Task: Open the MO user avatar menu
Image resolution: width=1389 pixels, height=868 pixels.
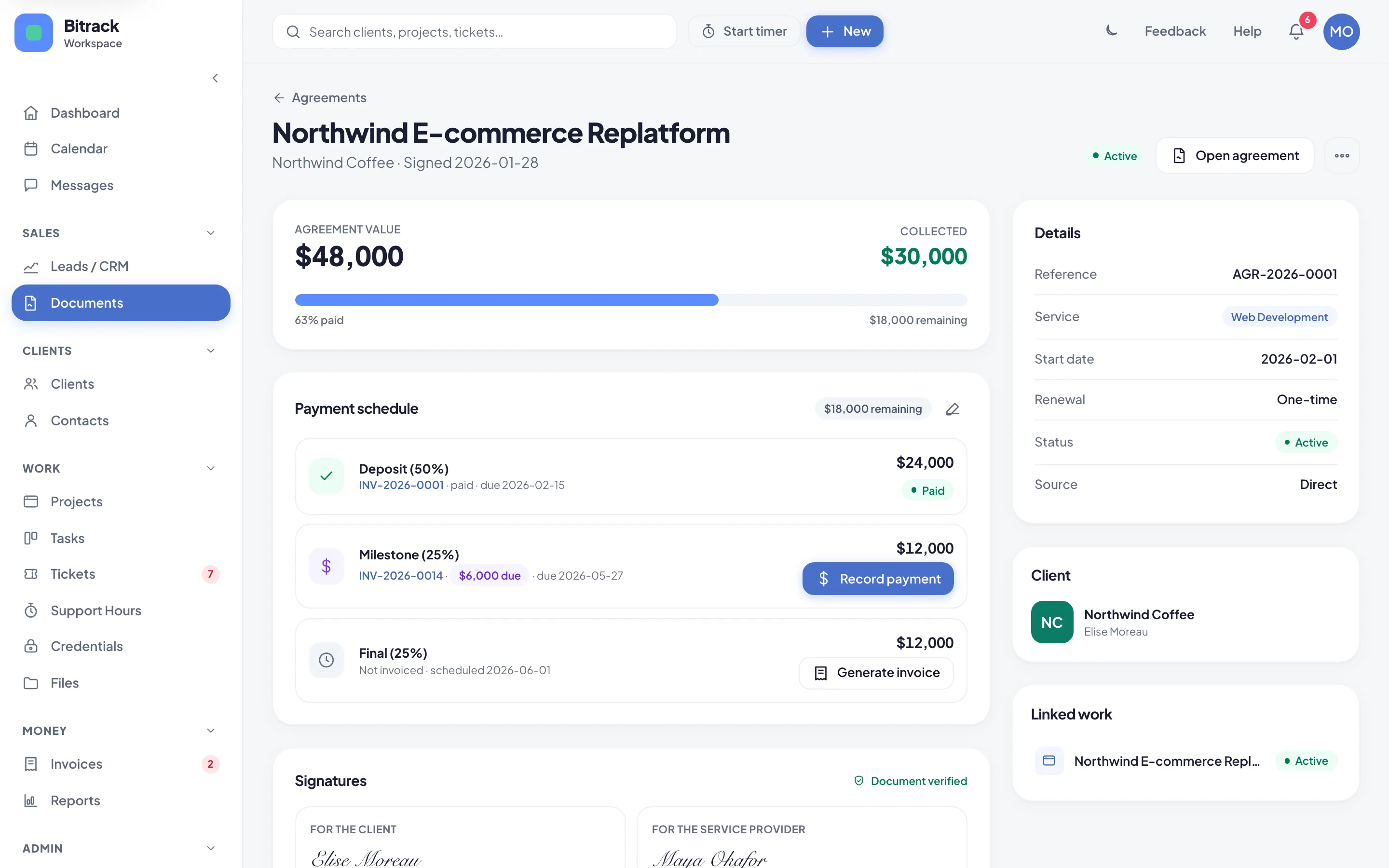Action: pyautogui.click(x=1341, y=31)
